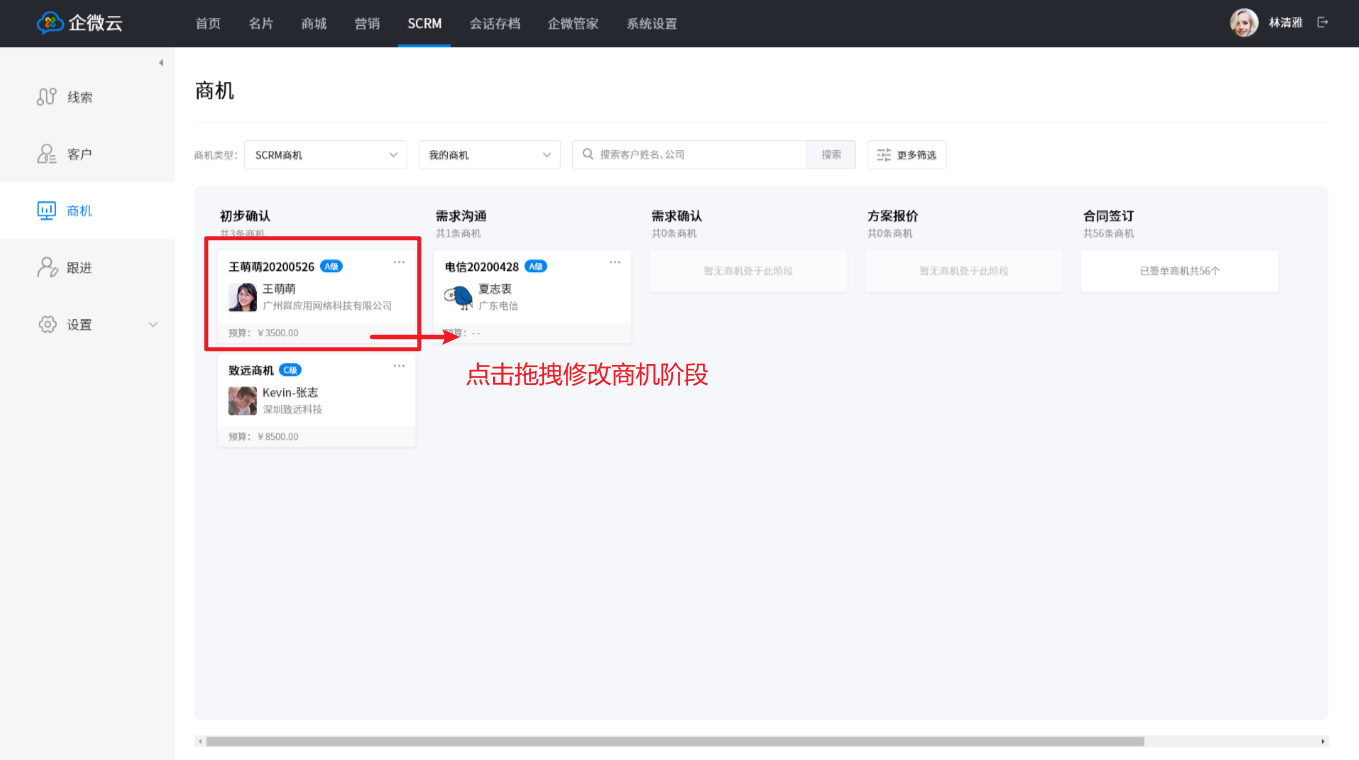Click the 更多筛选 filter button

pos(906,155)
